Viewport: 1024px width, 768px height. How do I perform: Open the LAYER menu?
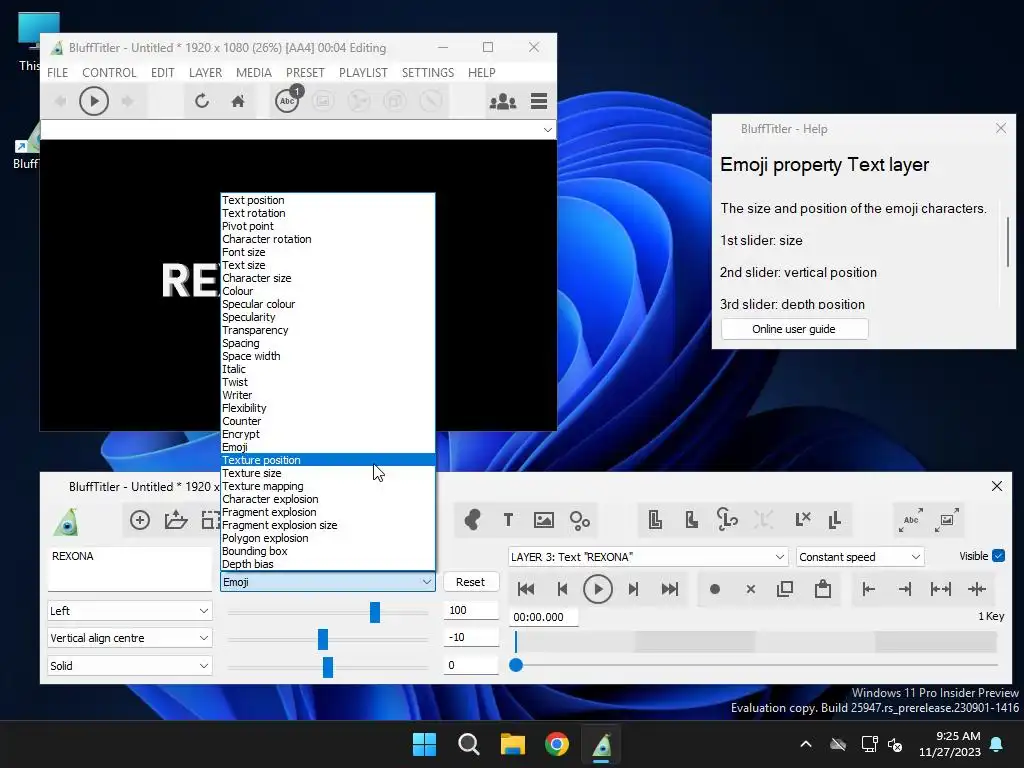[205, 72]
